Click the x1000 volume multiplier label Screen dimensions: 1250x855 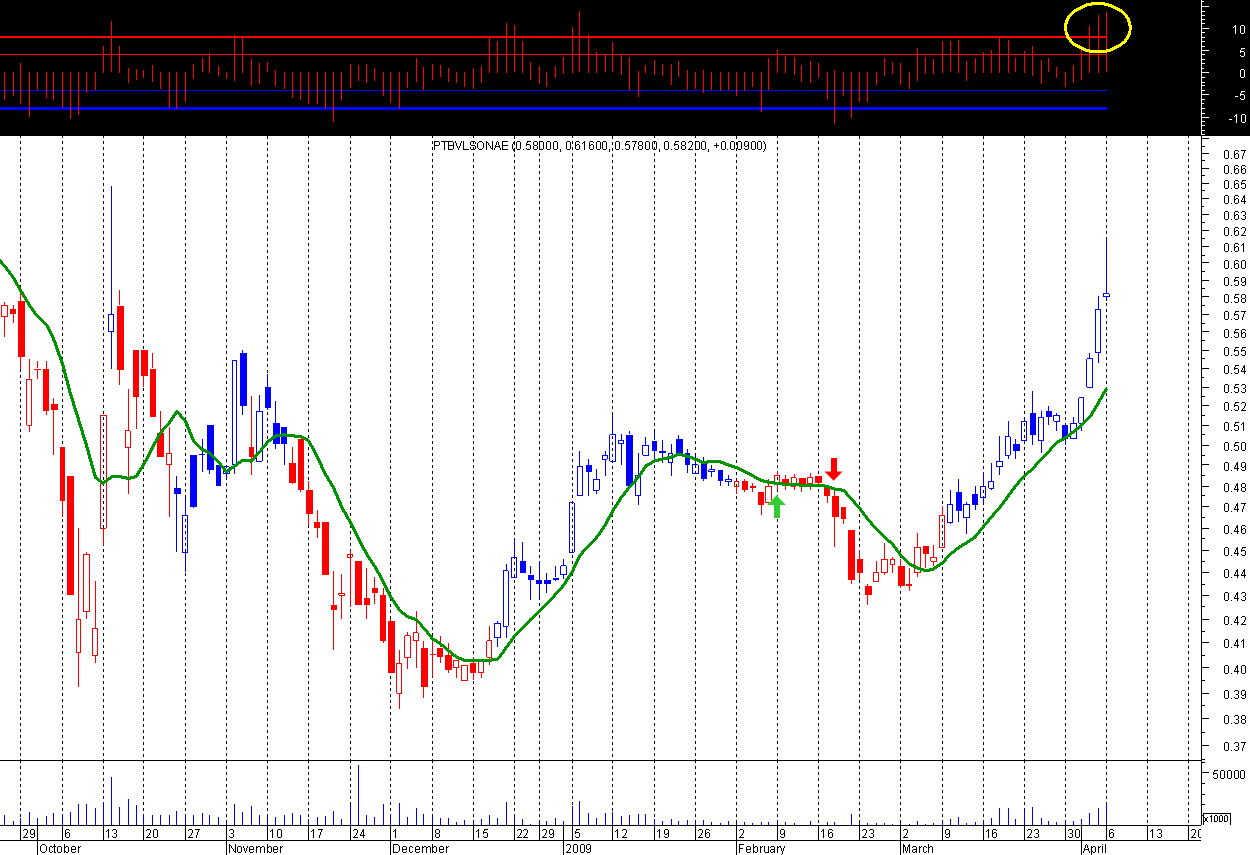[x=1216, y=819]
